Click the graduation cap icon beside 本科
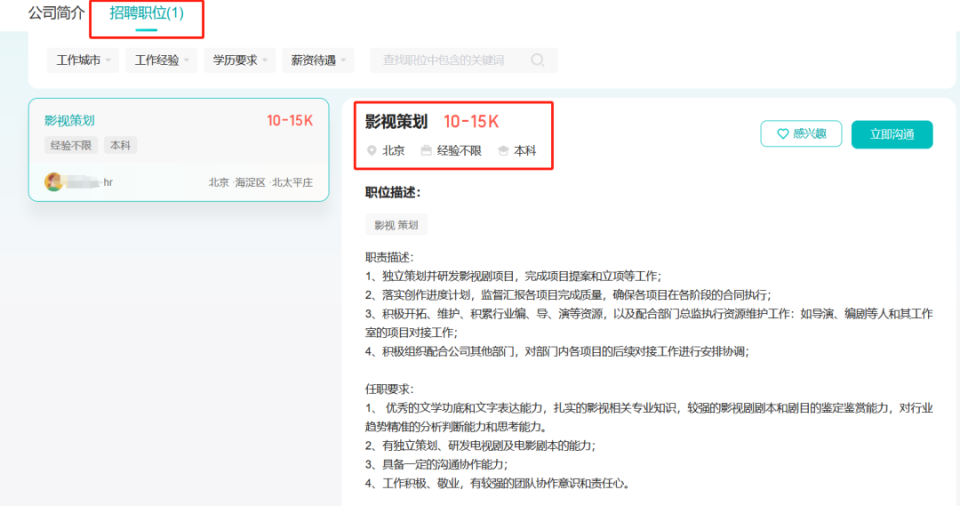960x506 pixels. pos(503,151)
